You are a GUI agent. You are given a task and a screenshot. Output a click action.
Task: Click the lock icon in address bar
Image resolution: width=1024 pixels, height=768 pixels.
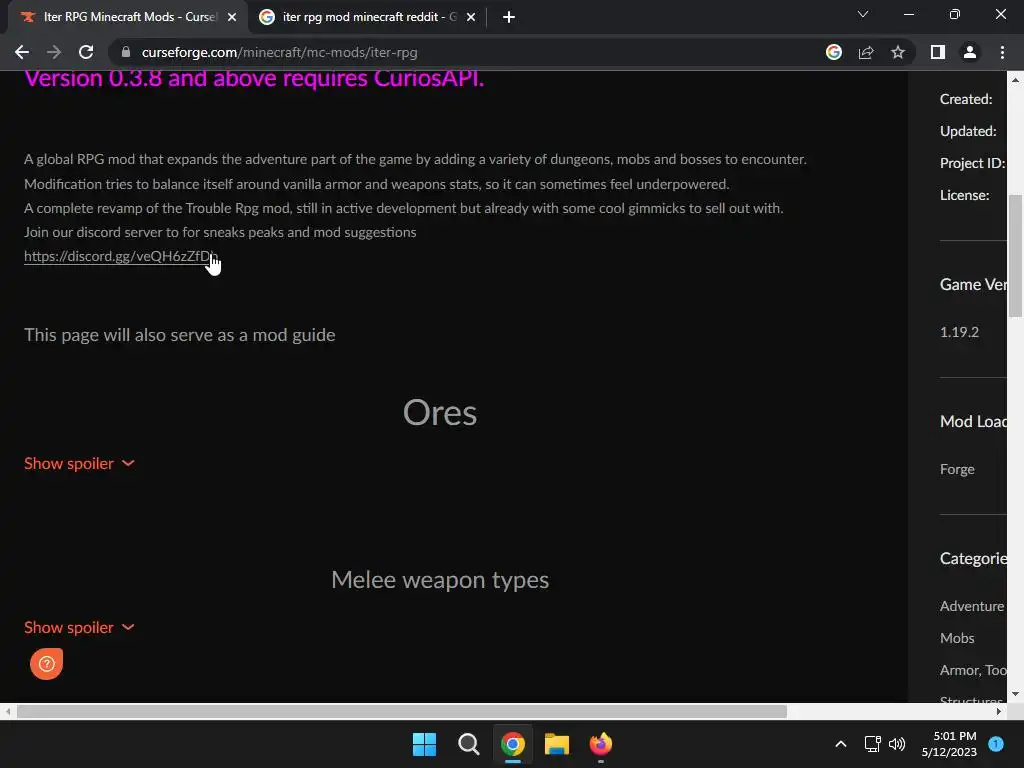[x=126, y=52]
